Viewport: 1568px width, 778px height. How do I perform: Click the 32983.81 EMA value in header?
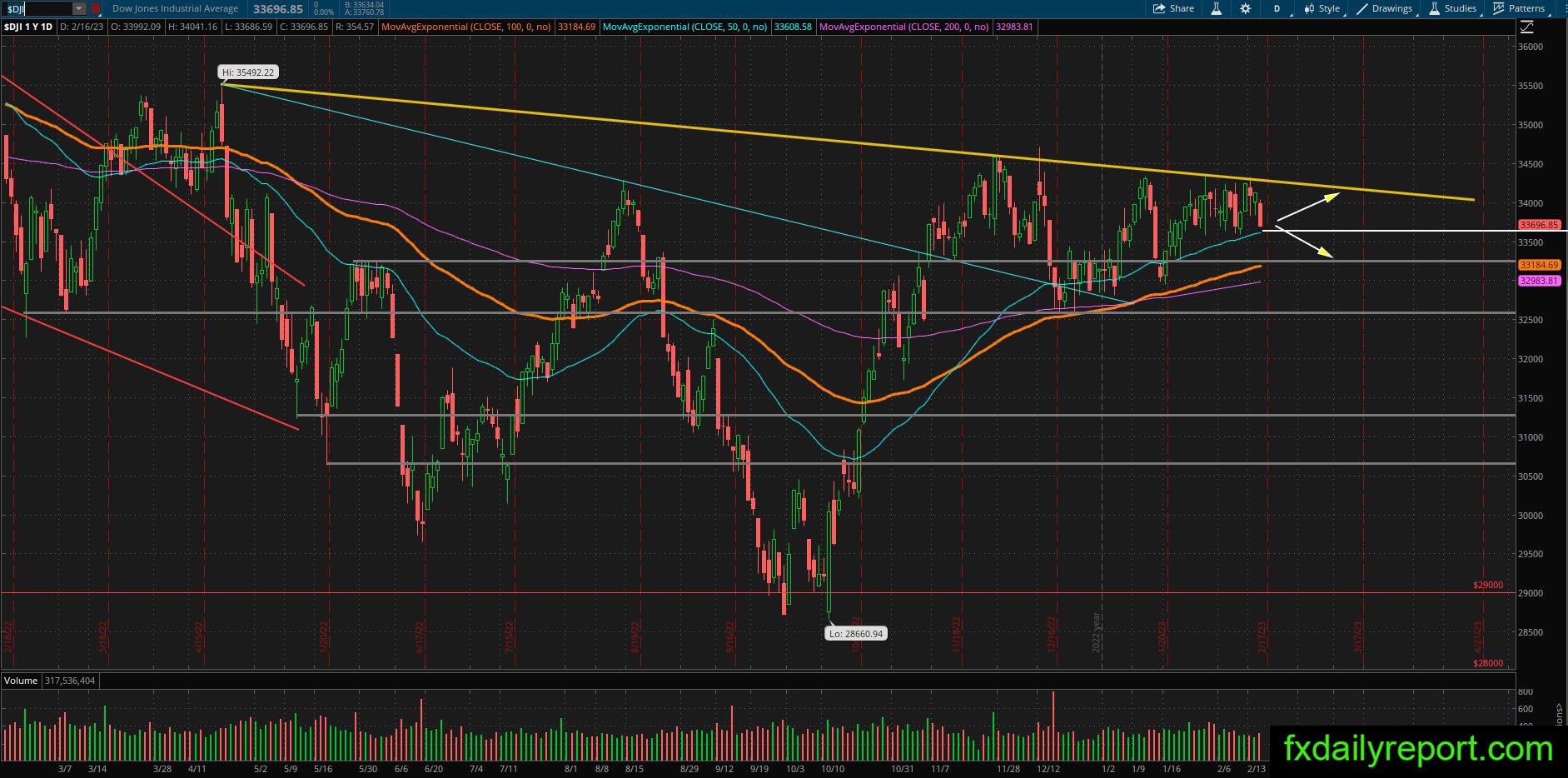click(x=1015, y=27)
